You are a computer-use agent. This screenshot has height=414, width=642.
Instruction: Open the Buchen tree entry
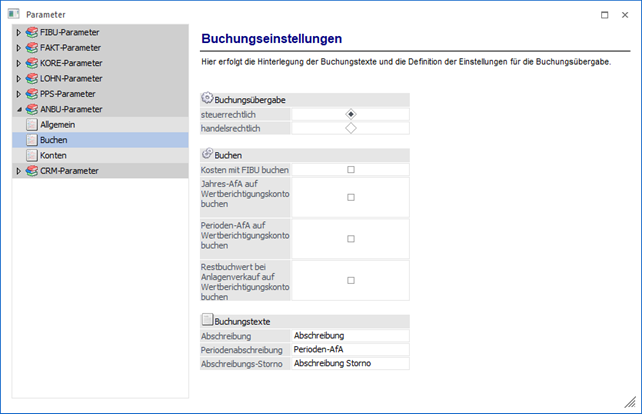click(x=54, y=141)
